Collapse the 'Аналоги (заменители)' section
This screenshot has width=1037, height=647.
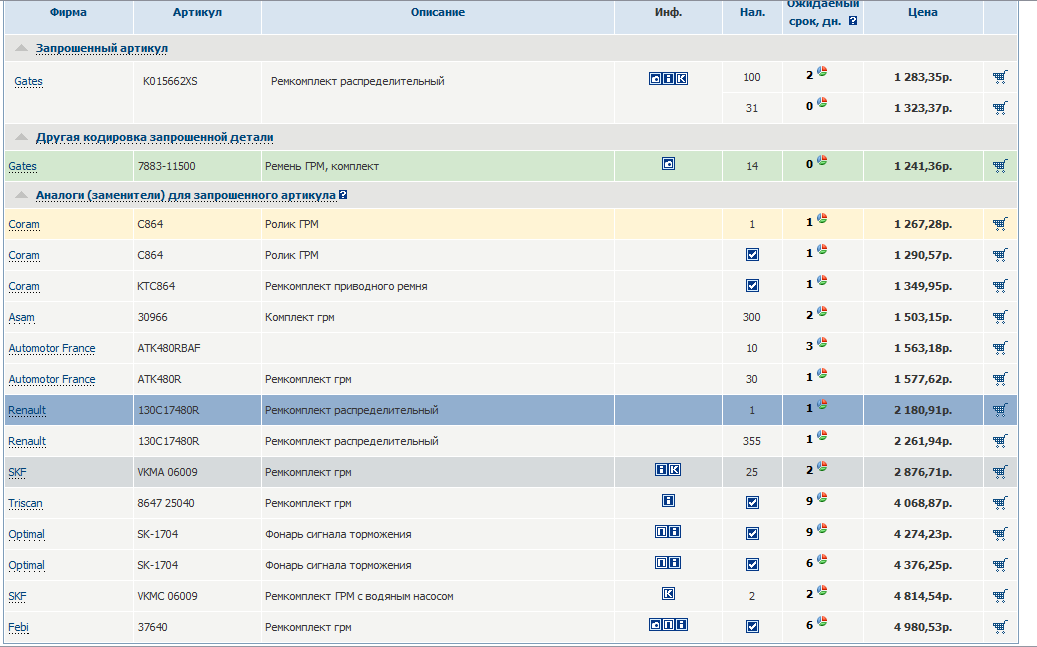tap(21, 195)
